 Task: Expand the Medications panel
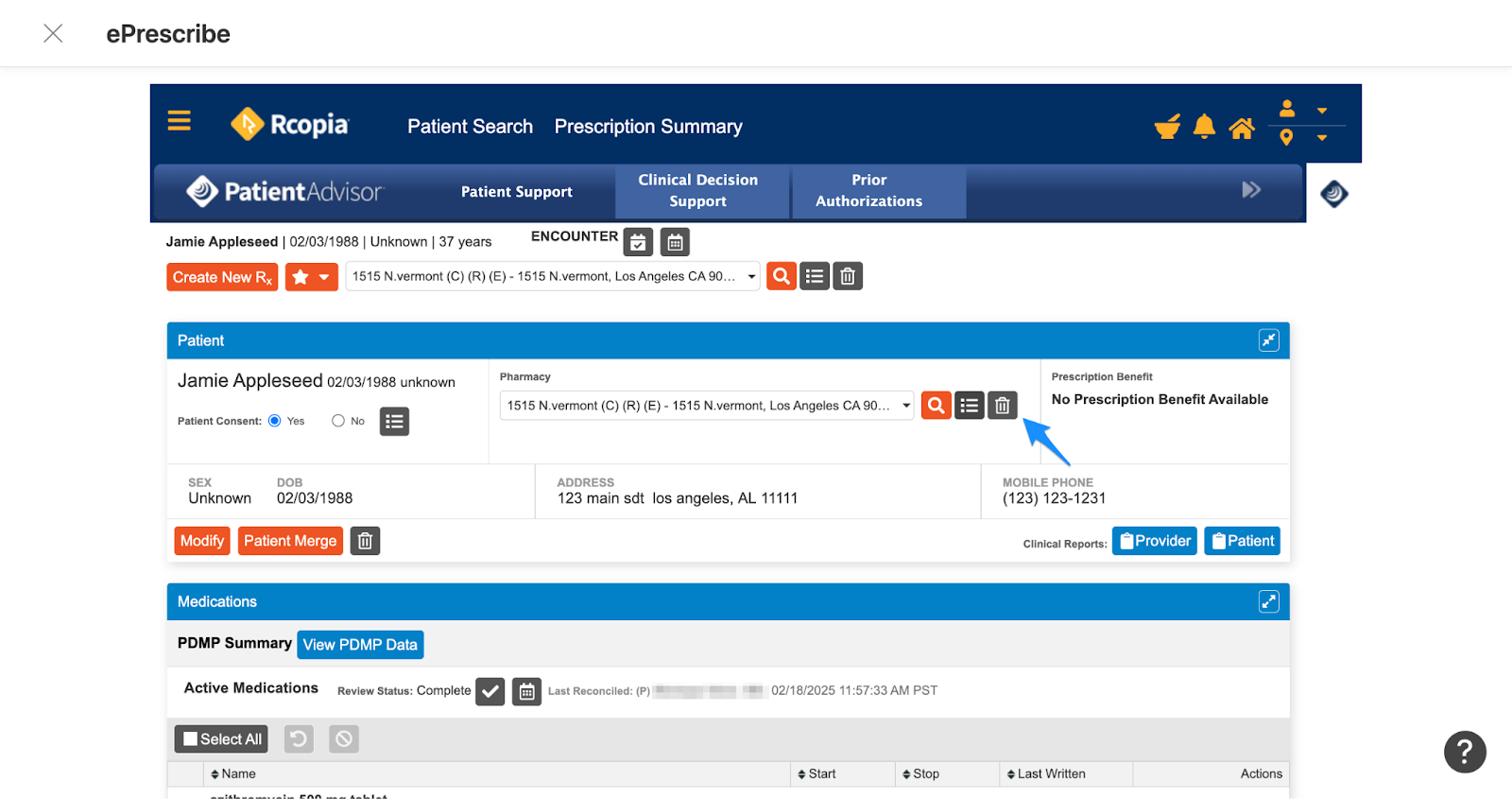click(x=1268, y=601)
